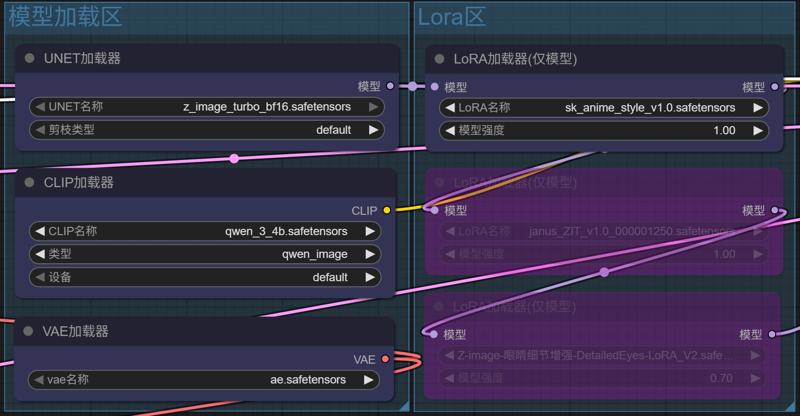This screenshot has height=416, width=800.
Task: Click previous arrow on vae名称 field
Action: (x=38, y=380)
